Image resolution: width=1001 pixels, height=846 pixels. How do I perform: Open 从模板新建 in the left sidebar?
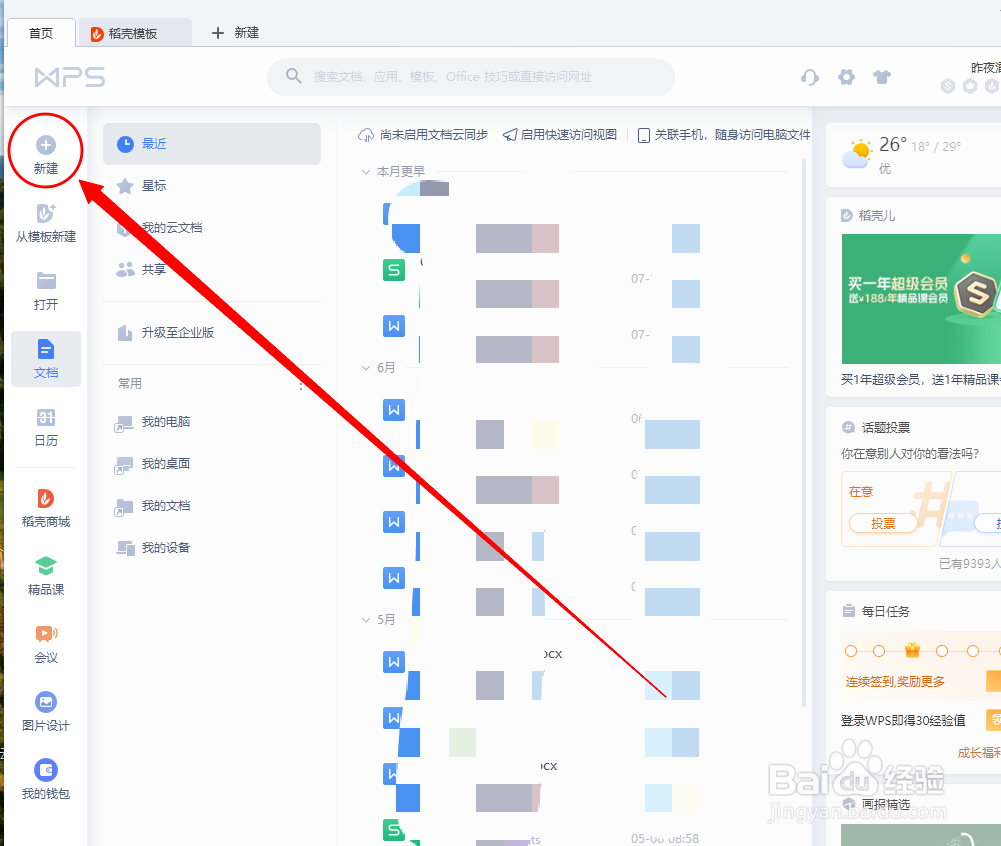tap(45, 222)
